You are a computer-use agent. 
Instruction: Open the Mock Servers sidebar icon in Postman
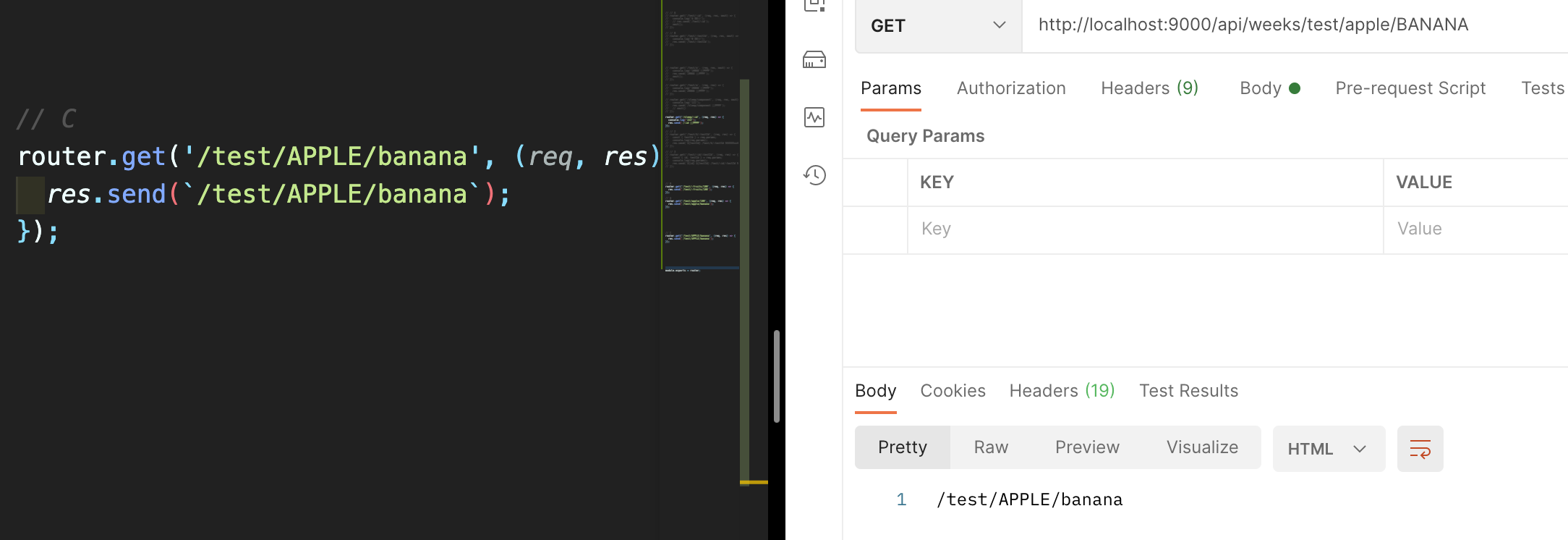pos(814,59)
